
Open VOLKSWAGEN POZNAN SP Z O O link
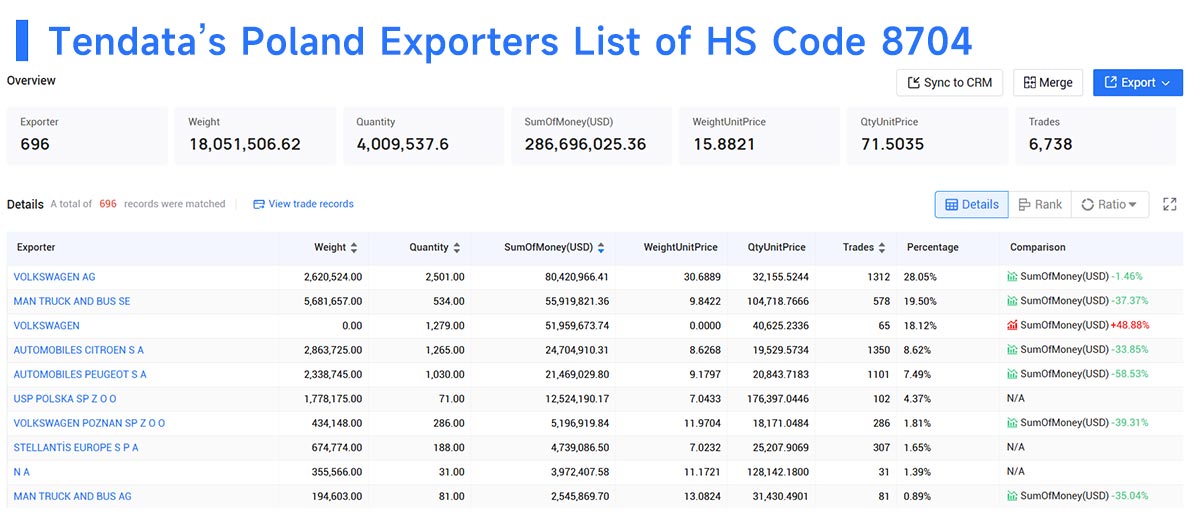90,423
